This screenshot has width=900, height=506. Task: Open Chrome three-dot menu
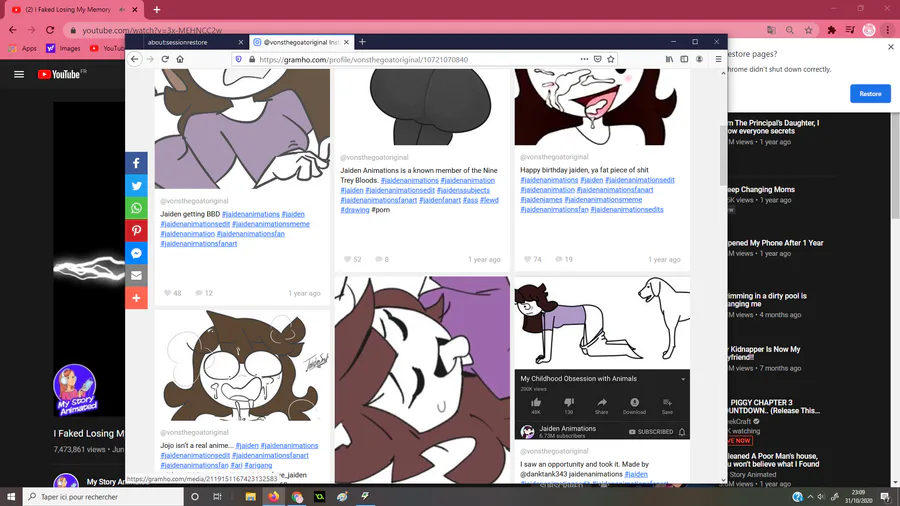(887, 30)
